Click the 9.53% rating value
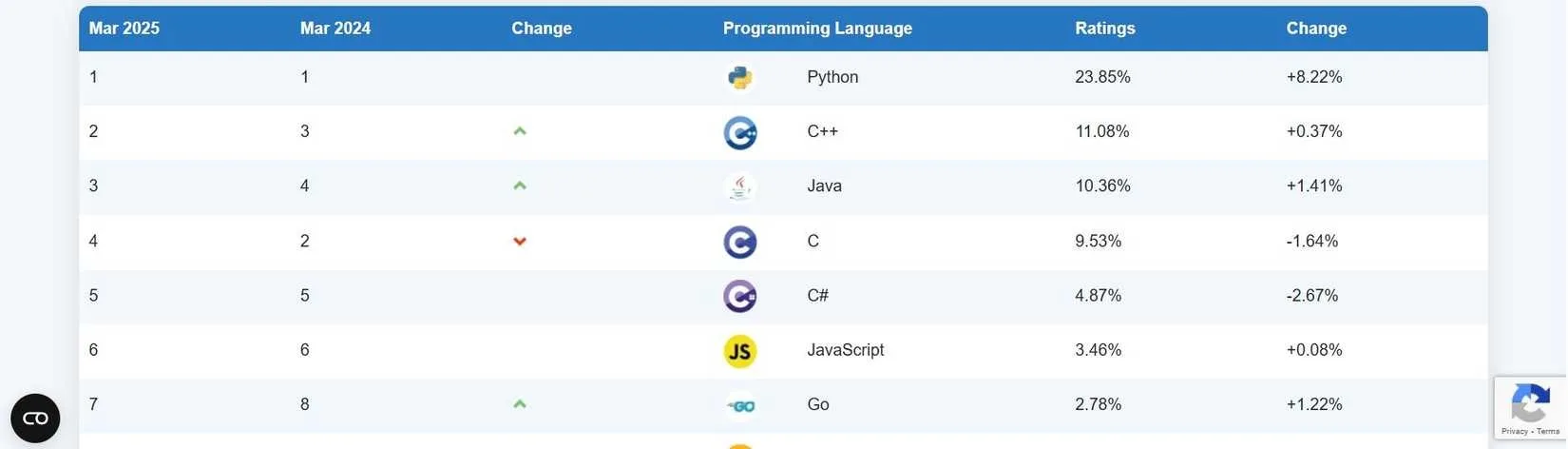The height and width of the screenshot is (449, 1568). tap(1099, 241)
